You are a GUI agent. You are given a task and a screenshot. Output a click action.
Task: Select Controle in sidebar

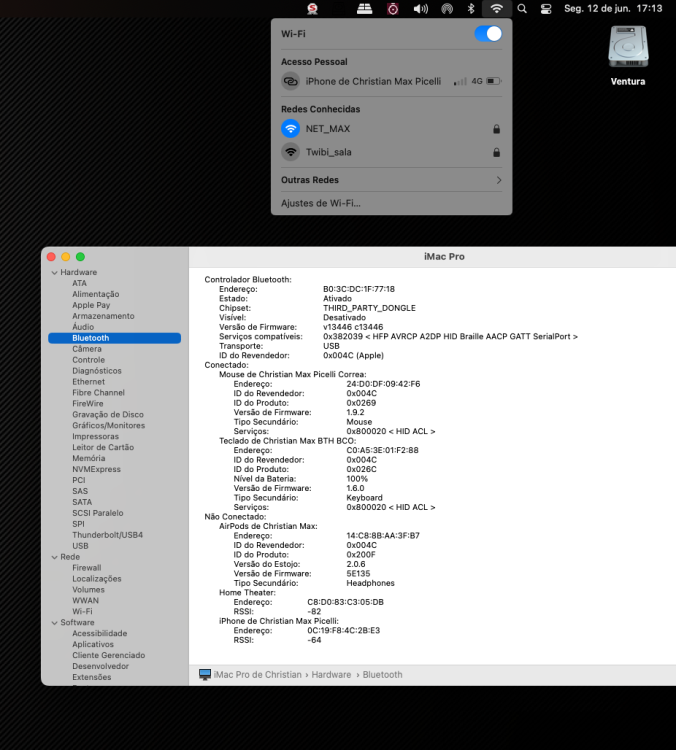point(89,360)
